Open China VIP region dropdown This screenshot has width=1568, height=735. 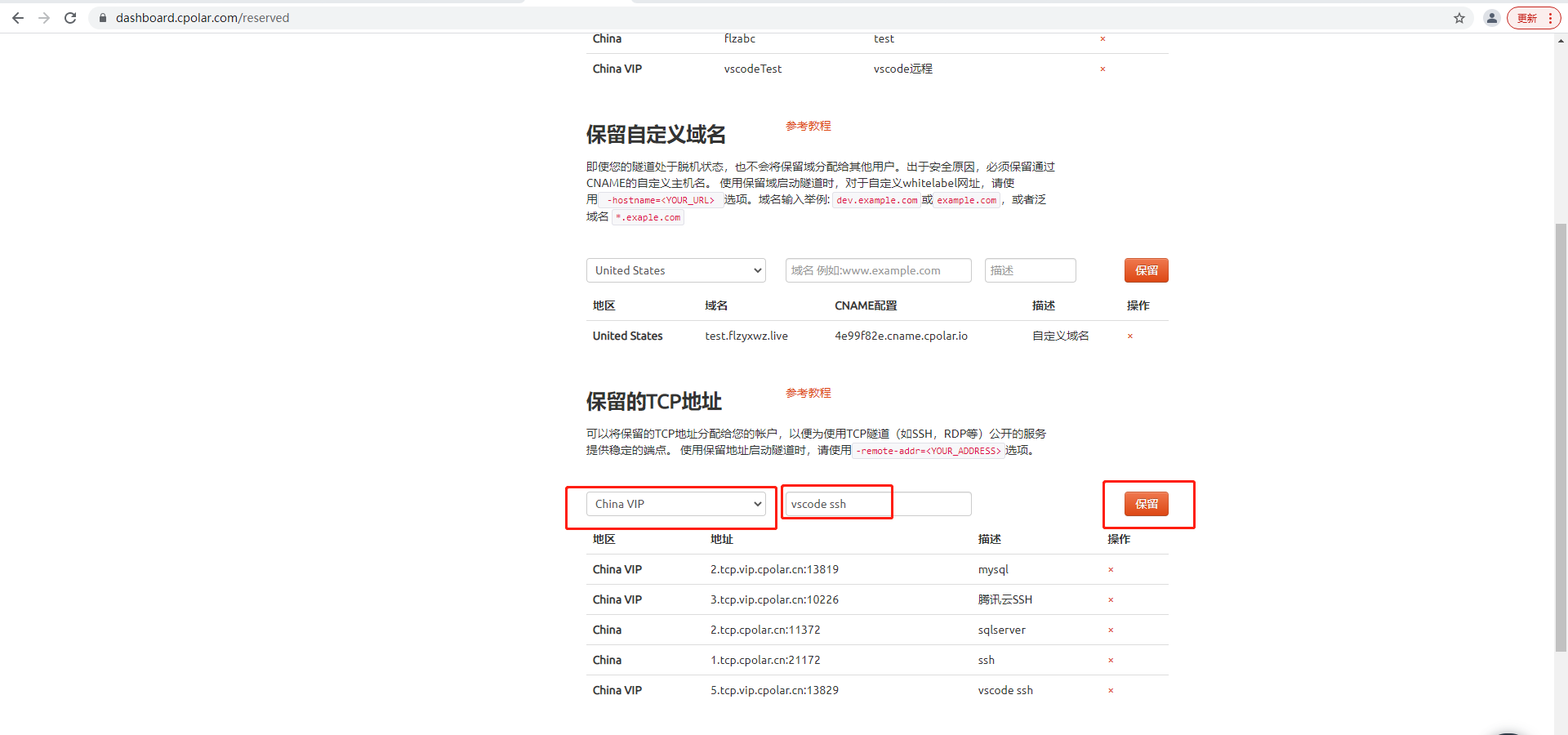[x=676, y=504]
